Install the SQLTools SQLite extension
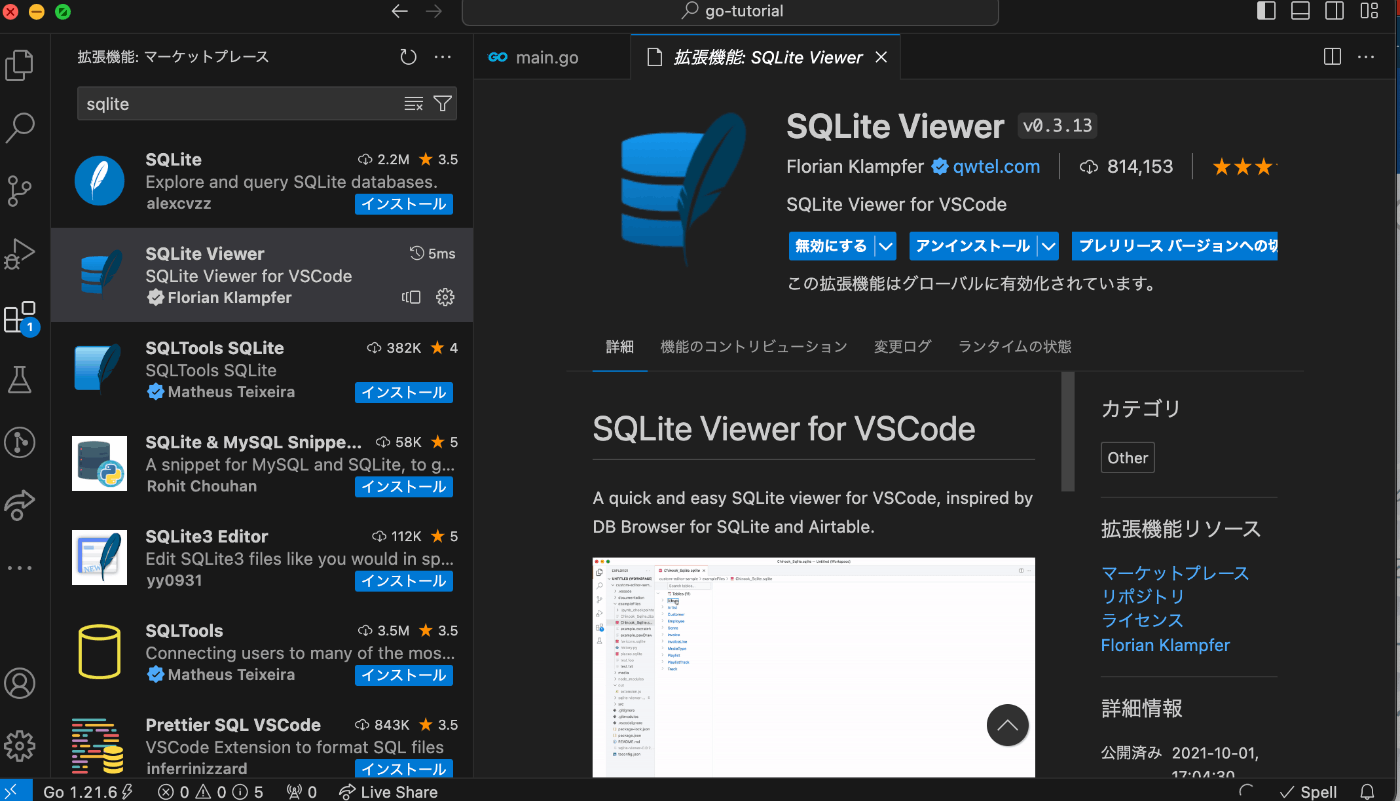Viewport: 1400px width, 801px height. click(404, 392)
